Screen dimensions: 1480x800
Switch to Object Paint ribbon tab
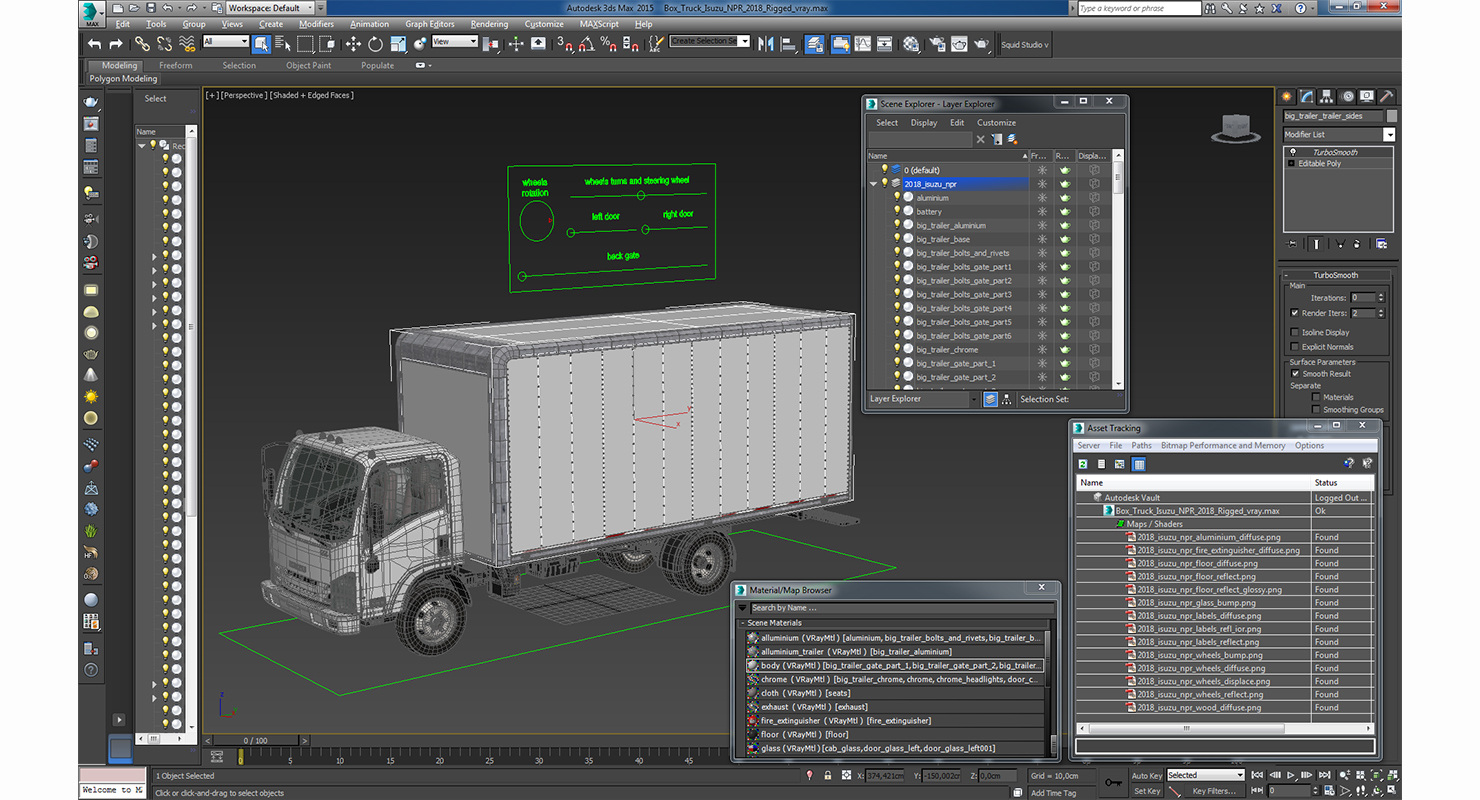click(x=308, y=66)
